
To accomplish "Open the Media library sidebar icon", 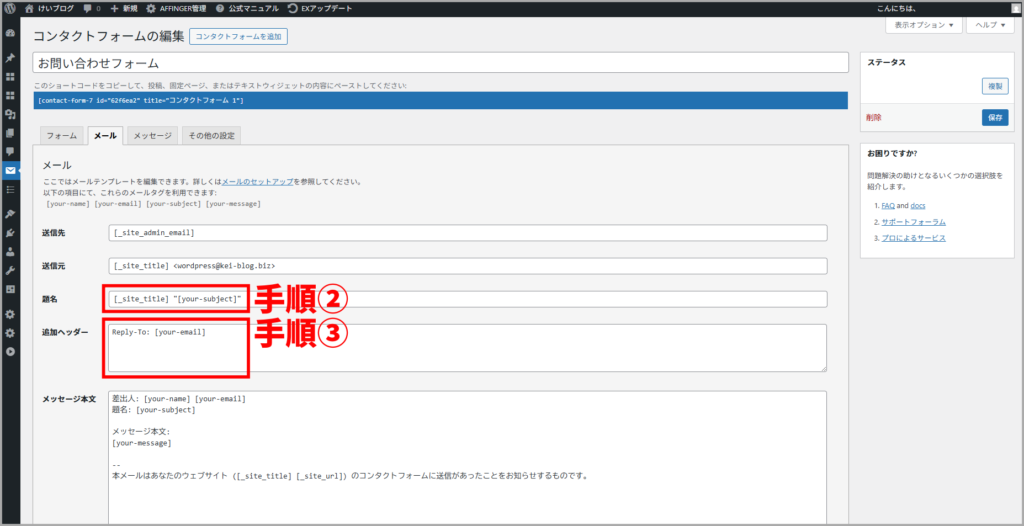I will tap(10, 114).
